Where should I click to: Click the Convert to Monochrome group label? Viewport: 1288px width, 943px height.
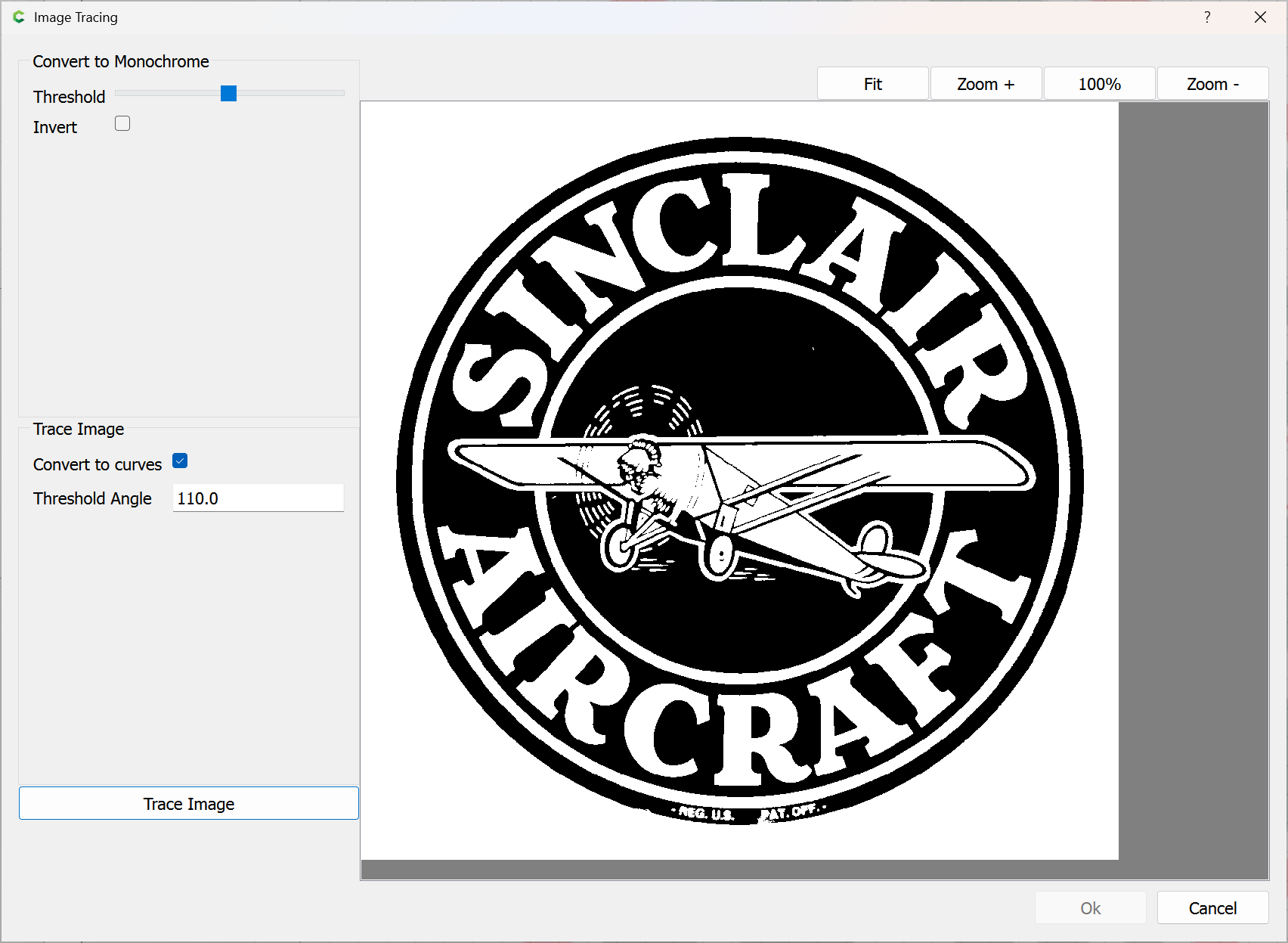coord(121,61)
